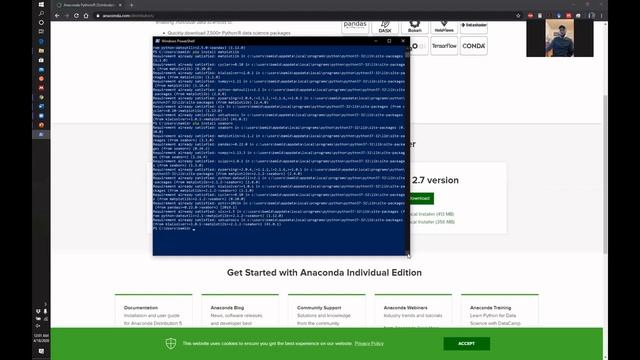Viewport: 640px width, 360px height.
Task: Bookmark this page with the star icon
Action: point(518,16)
